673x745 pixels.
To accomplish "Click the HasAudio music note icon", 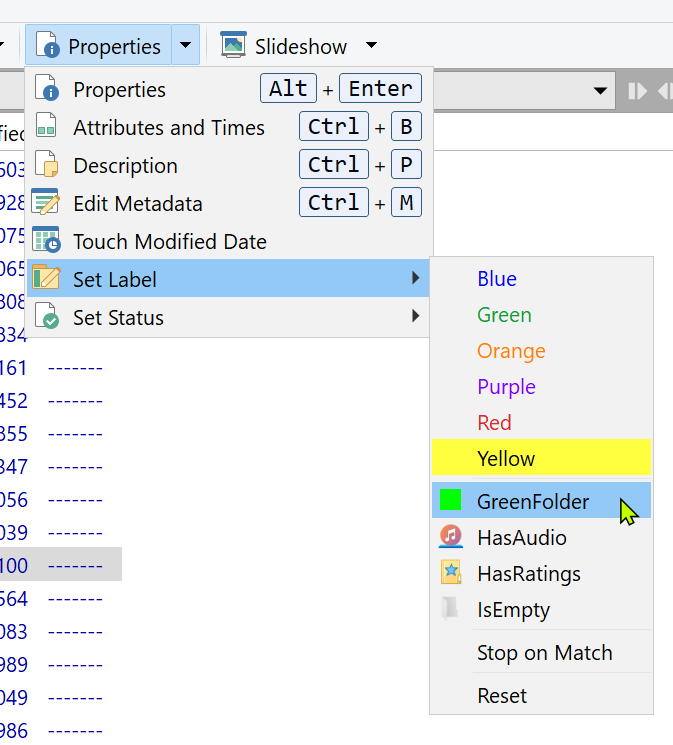I will click(451, 536).
